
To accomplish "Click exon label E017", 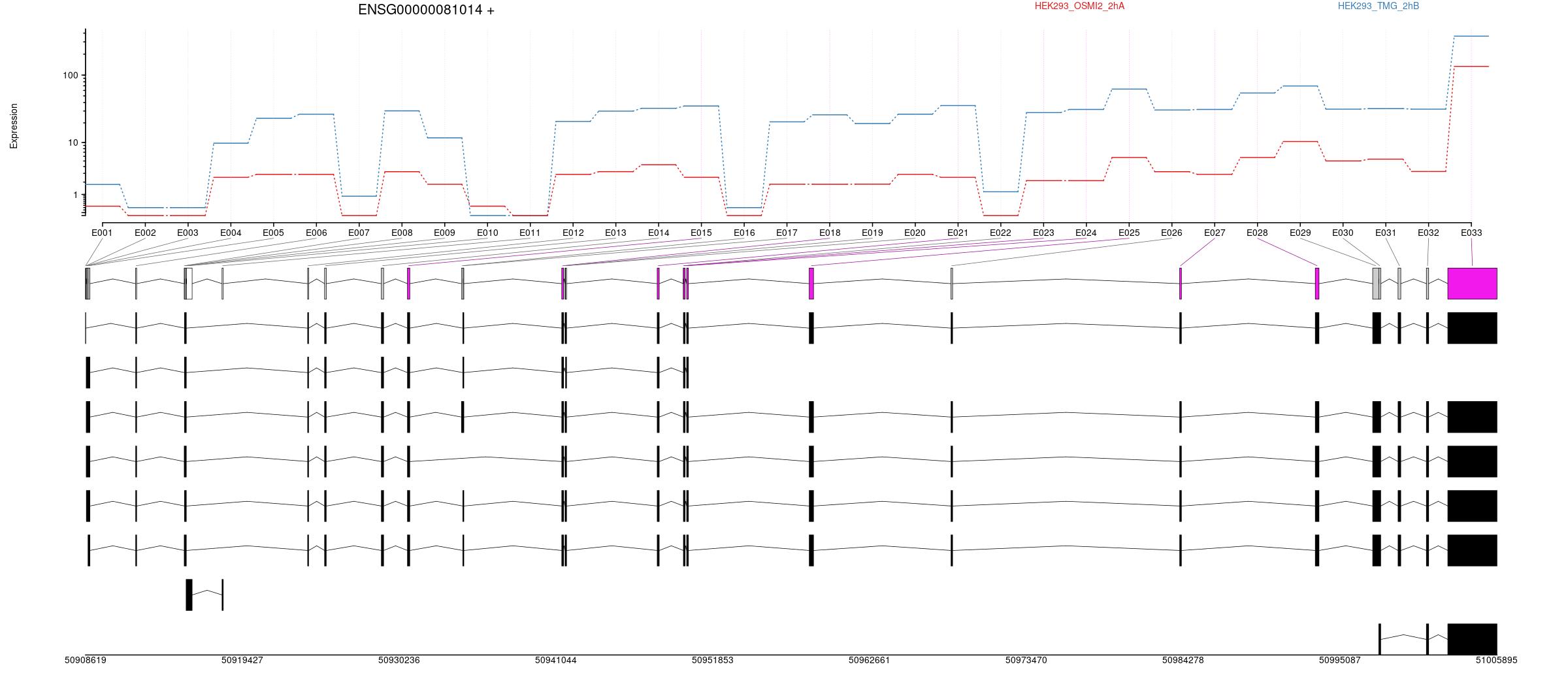I will 787,233.
